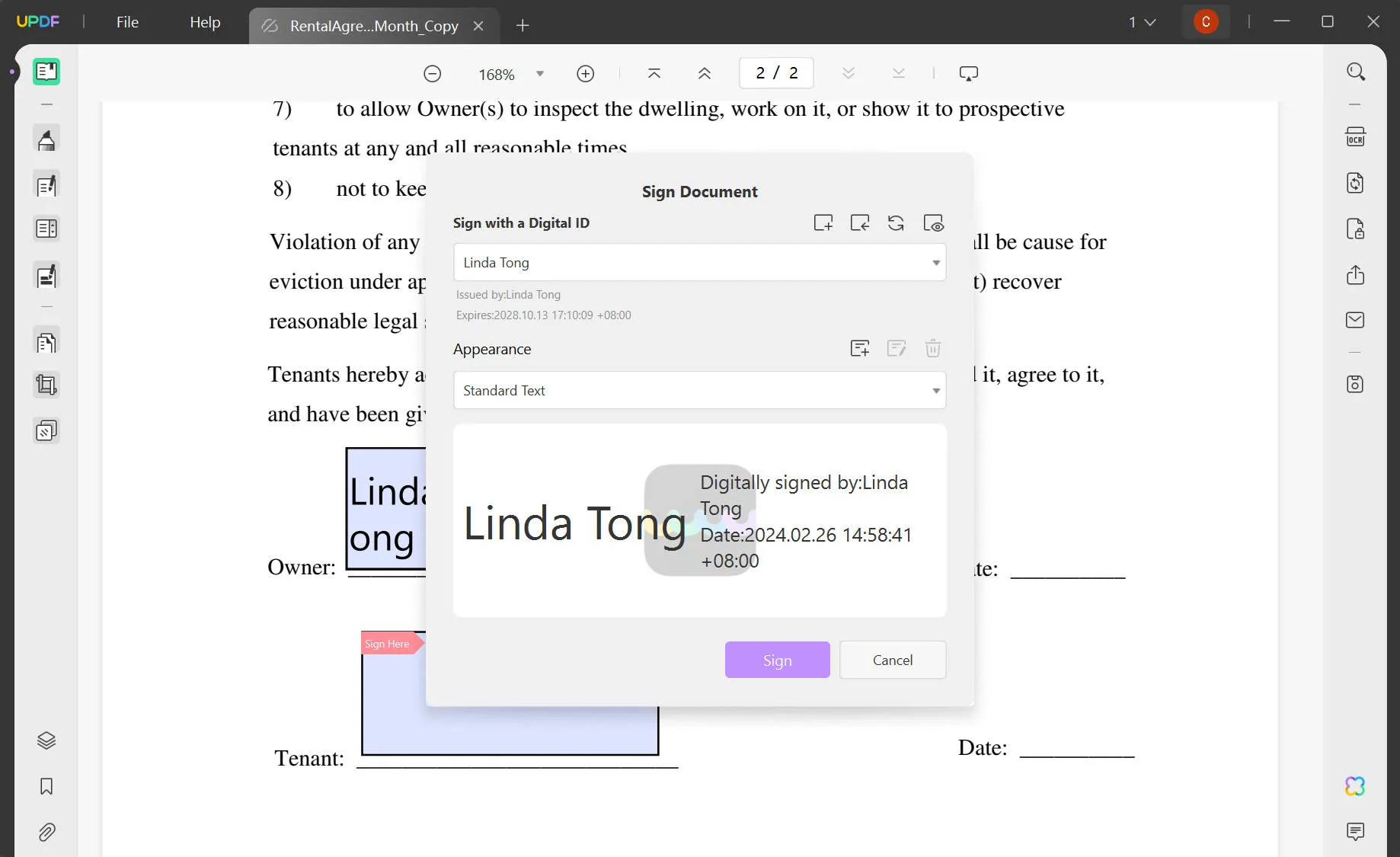Viewport: 1400px width, 857px height.
Task: Create a new digital ID icon
Action: click(x=823, y=223)
